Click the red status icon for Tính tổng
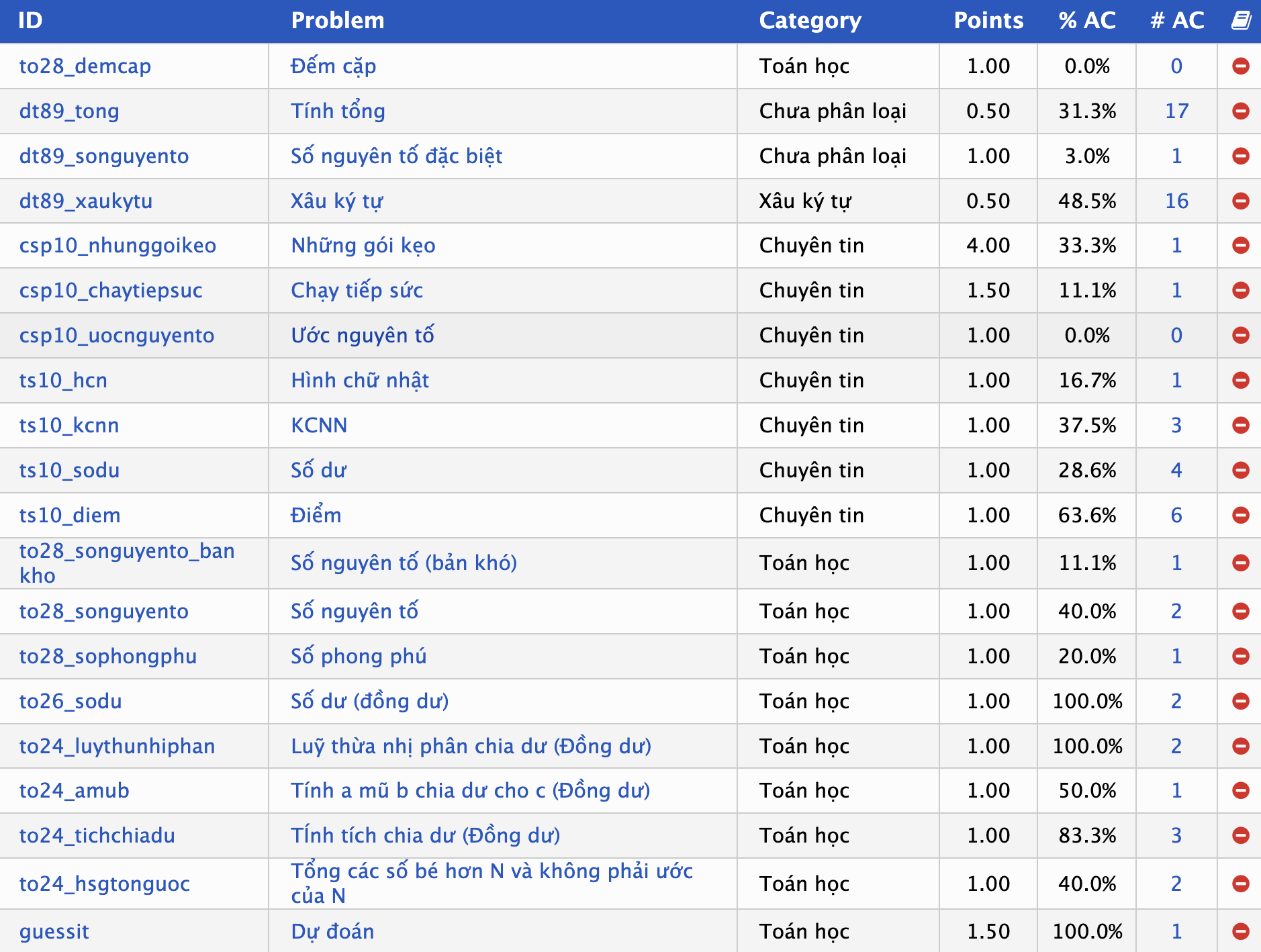The height and width of the screenshot is (952, 1261). 1240,111
